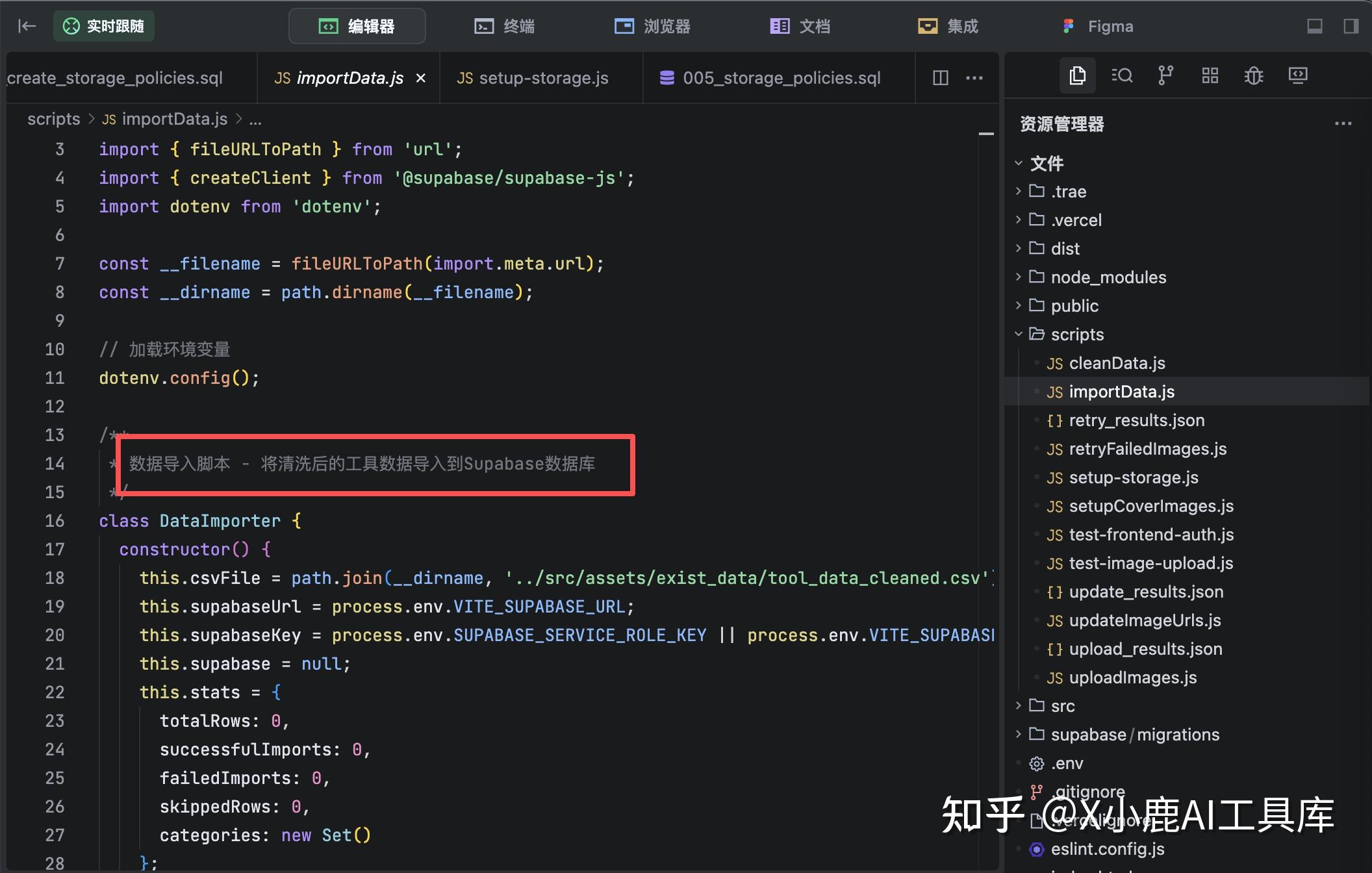Click the split editor icon
Image resolution: width=1372 pixels, height=873 pixels.
941,78
